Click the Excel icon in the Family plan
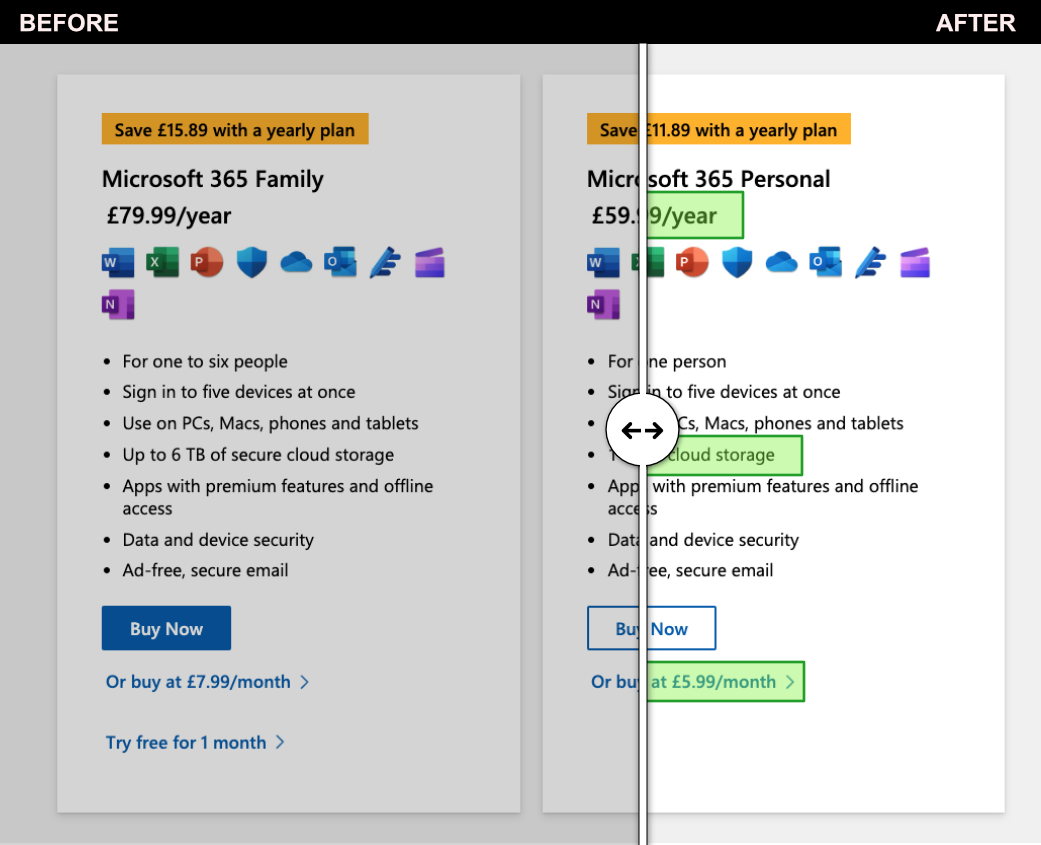The image size is (1041, 845). tap(162, 263)
